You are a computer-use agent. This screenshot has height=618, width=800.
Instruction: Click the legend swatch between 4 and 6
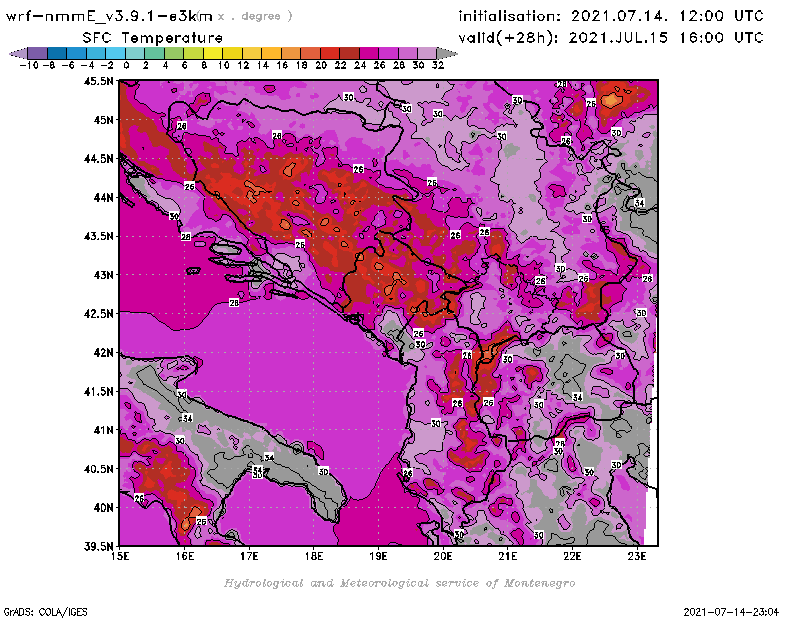click(x=174, y=53)
